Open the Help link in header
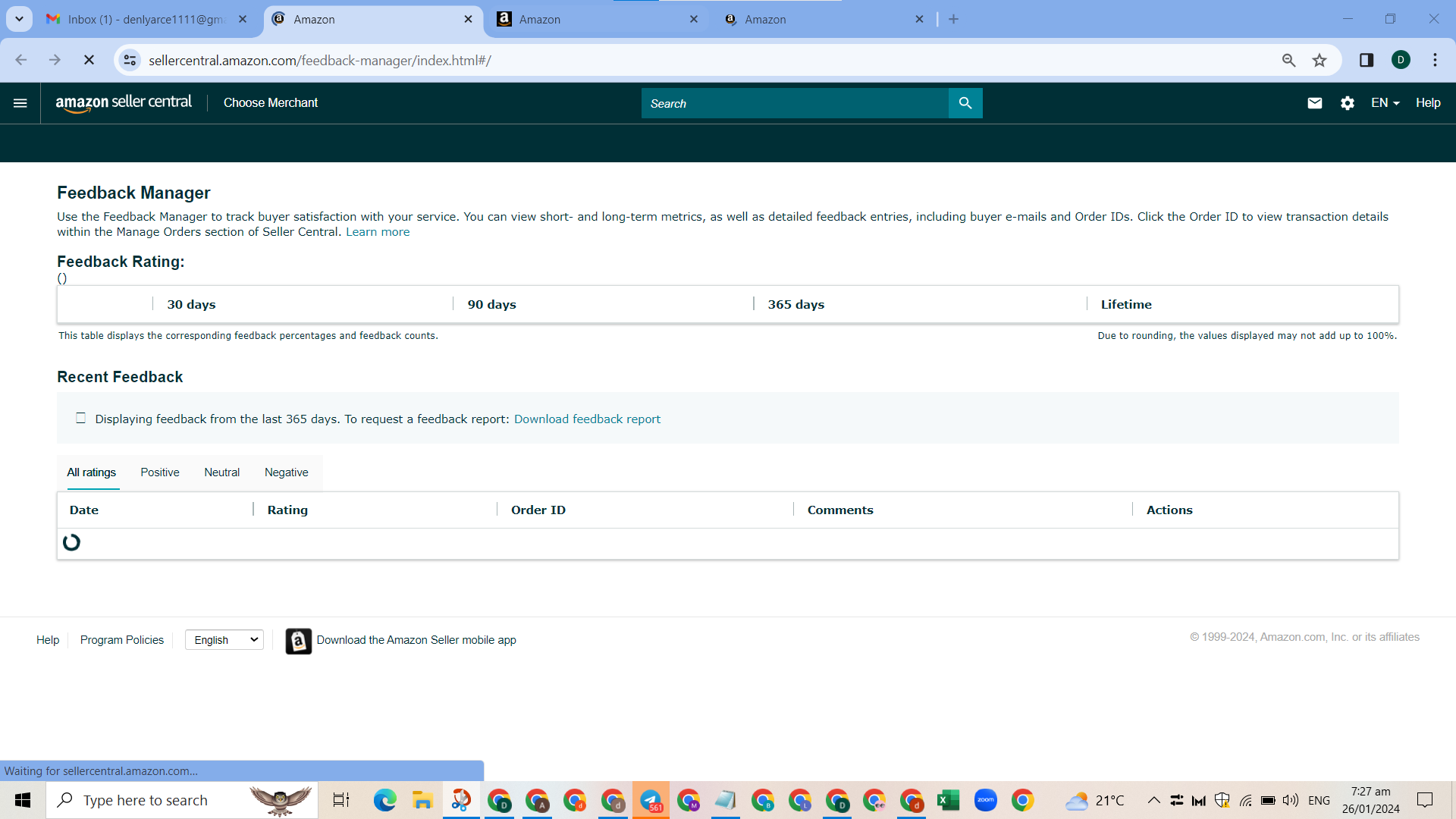Image resolution: width=1456 pixels, height=819 pixels. [x=1428, y=103]
